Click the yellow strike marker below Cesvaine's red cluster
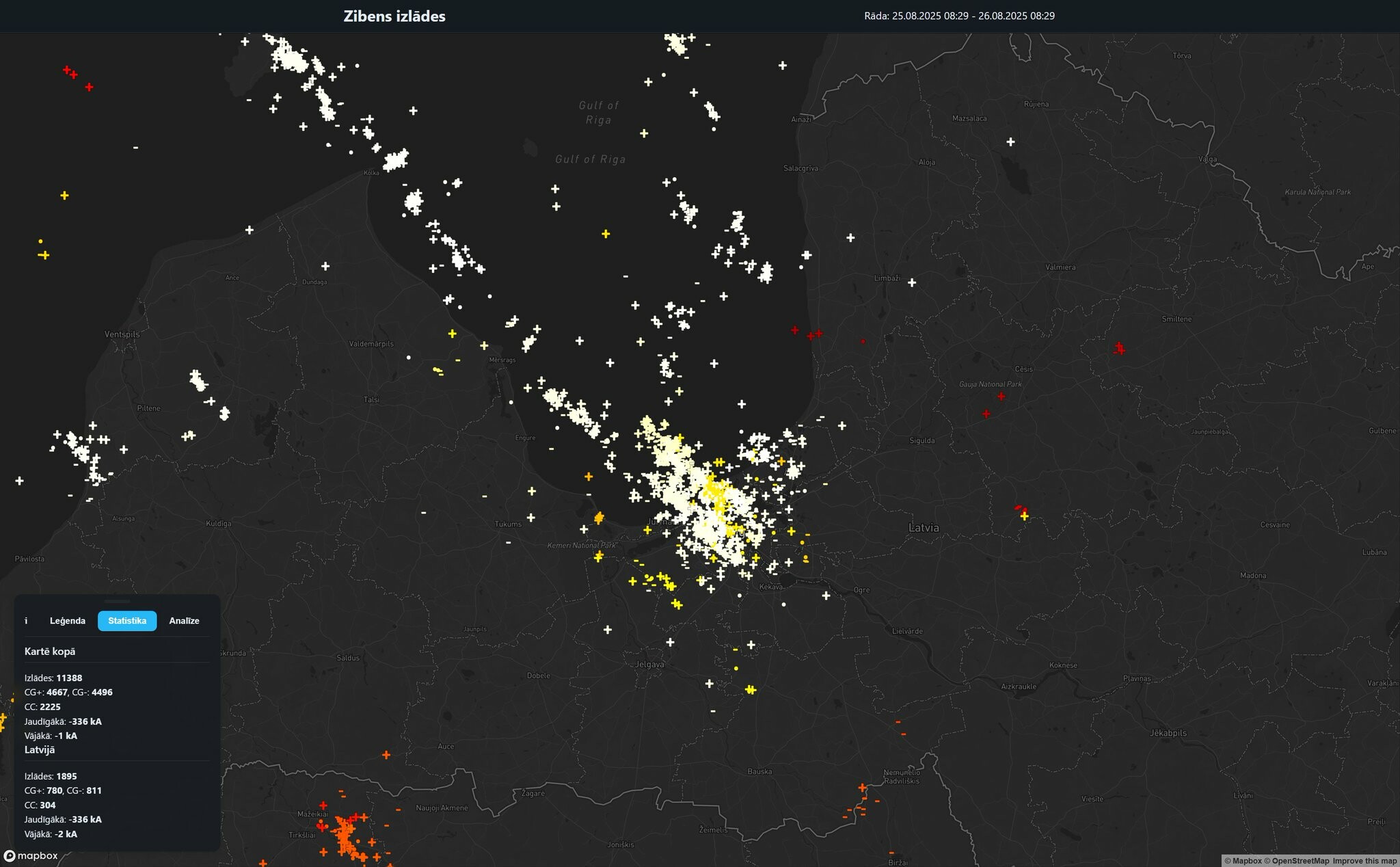The width and height of the screenshot is (1400, 867). click(x=1024, y=516)
